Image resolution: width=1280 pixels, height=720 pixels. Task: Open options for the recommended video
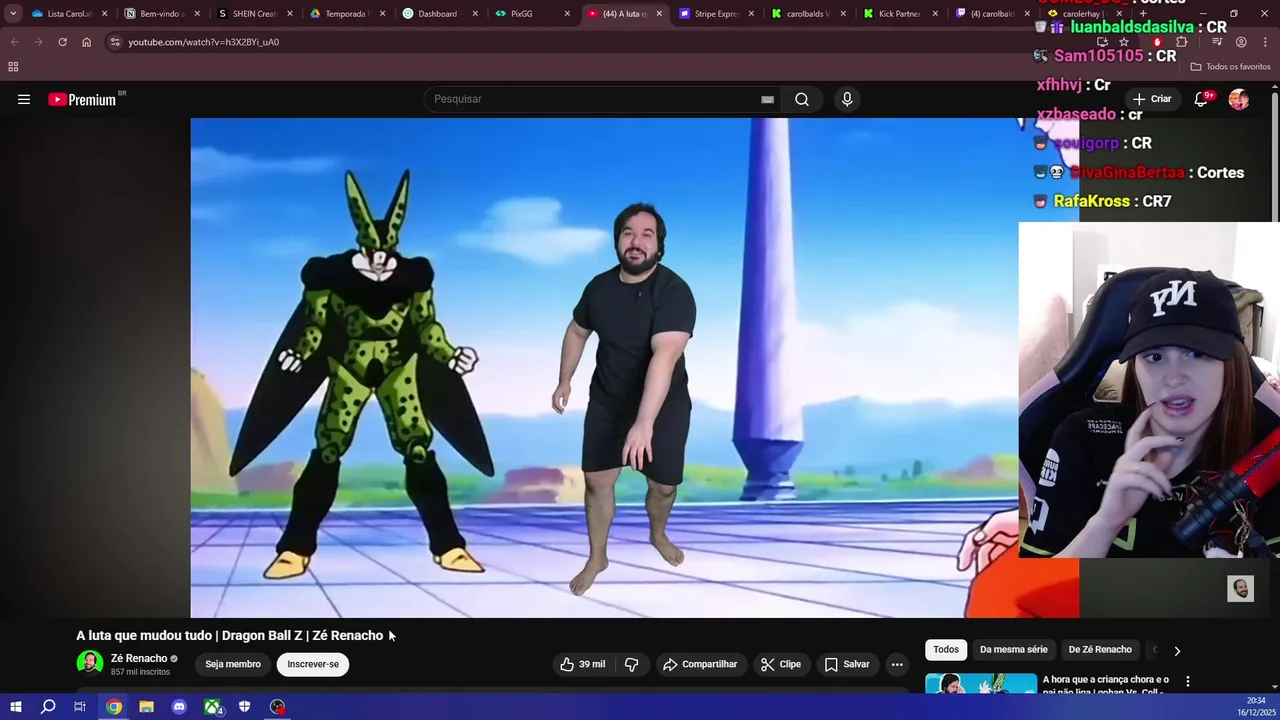pyautogui.click(x=1188, y=681)
